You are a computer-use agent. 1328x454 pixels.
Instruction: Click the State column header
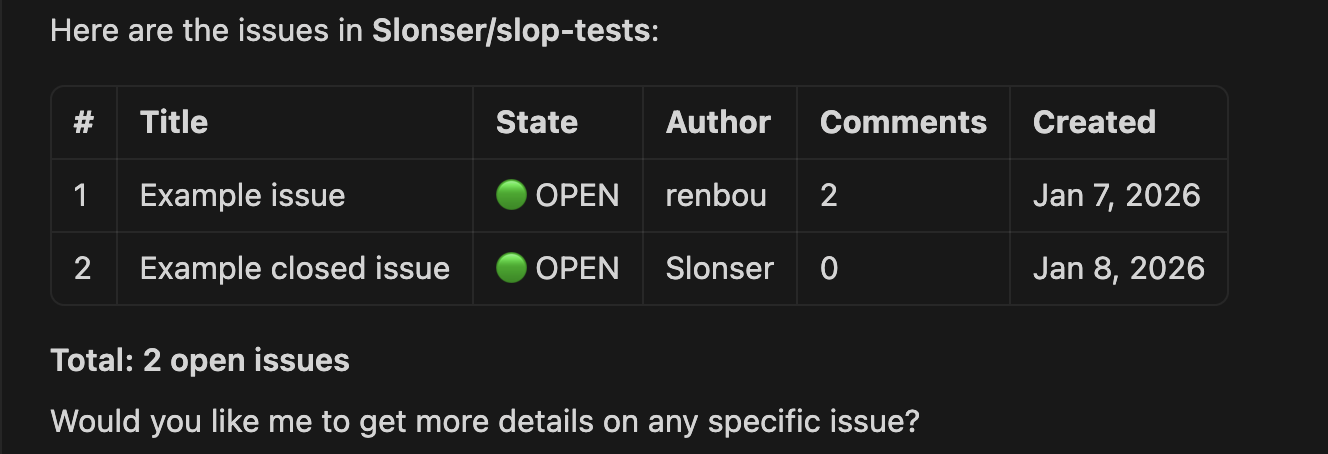(x=537, y=122)
